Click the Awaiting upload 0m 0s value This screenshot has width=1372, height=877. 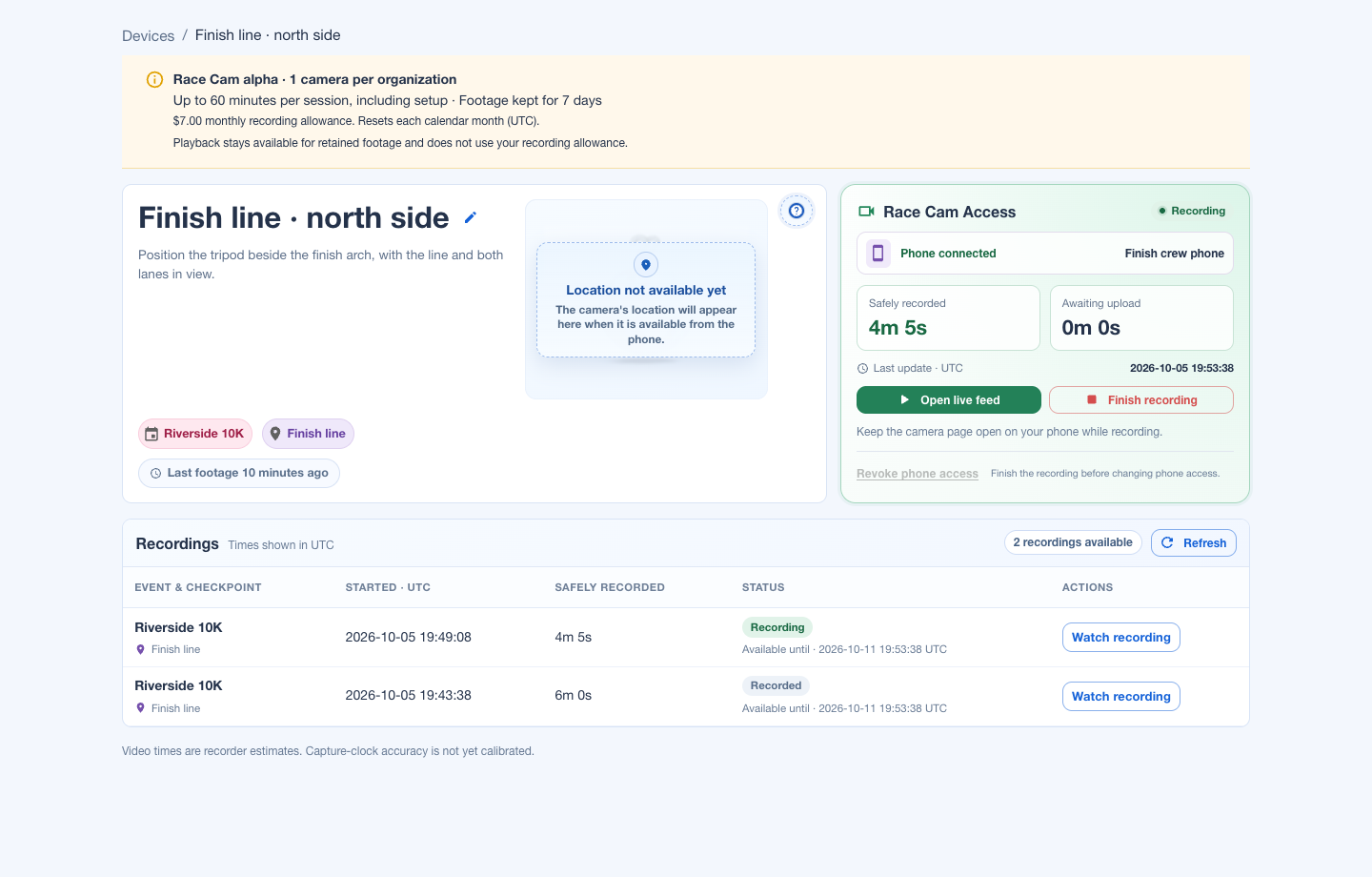click(1091, 328)
